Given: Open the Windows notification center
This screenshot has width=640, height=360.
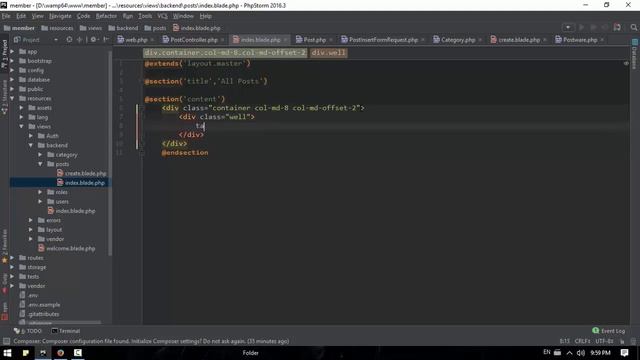Looking at the screenshot, I should (624, 353).
